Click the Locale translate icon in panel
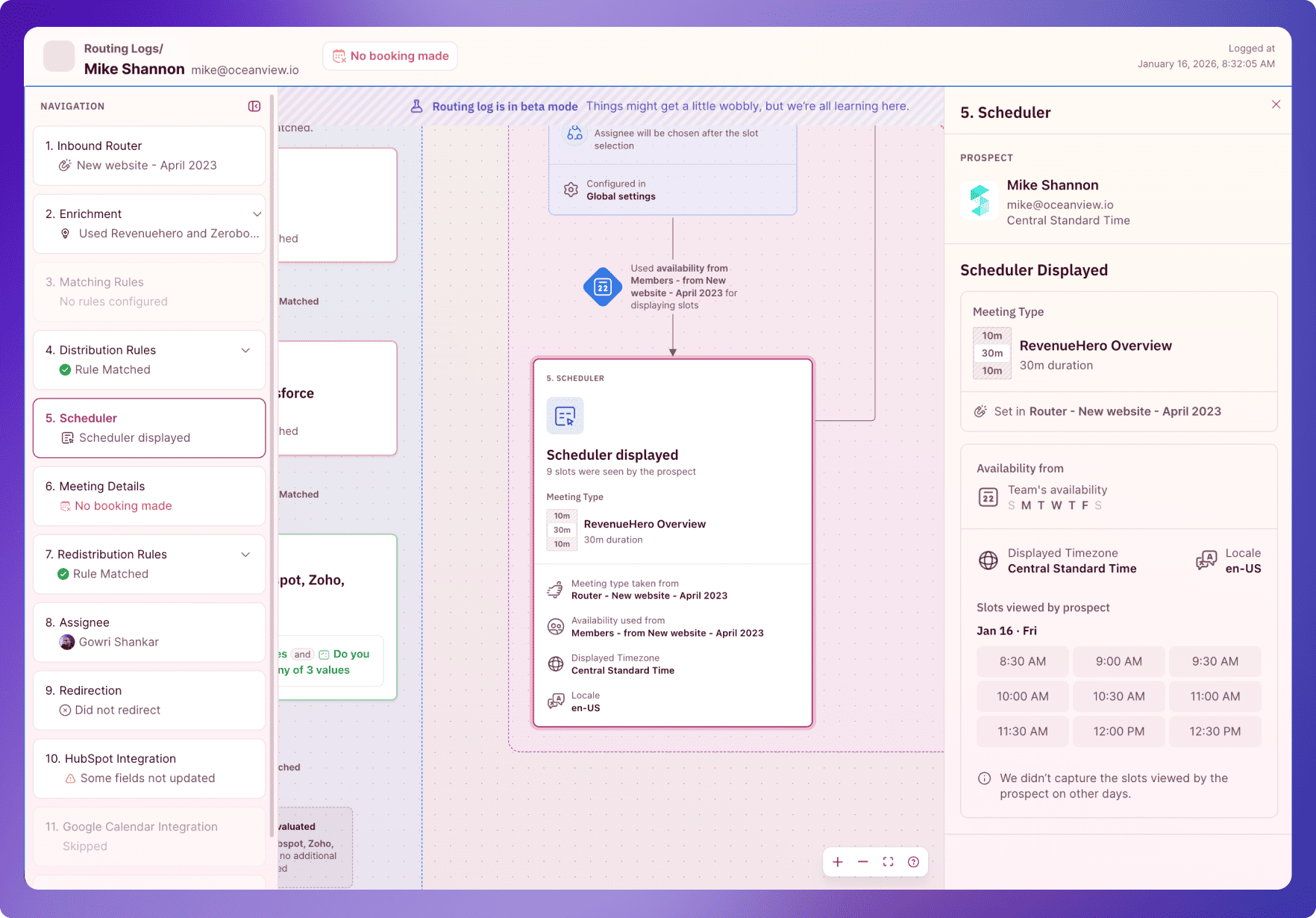 pos(1206,561)
